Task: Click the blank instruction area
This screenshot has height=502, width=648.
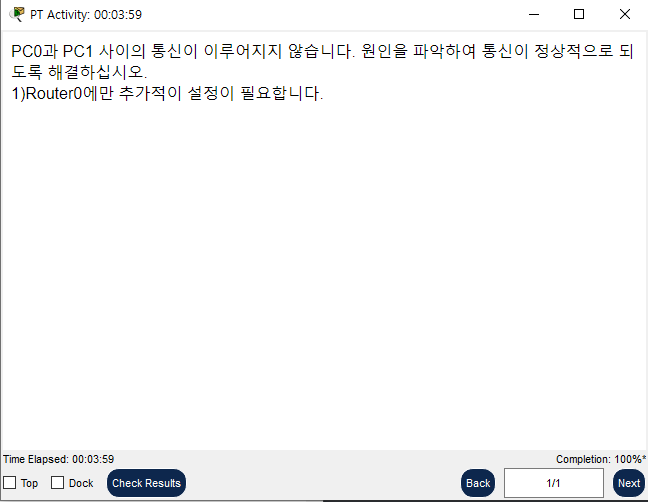Action: pyautogui.click(x=324, y=273)
